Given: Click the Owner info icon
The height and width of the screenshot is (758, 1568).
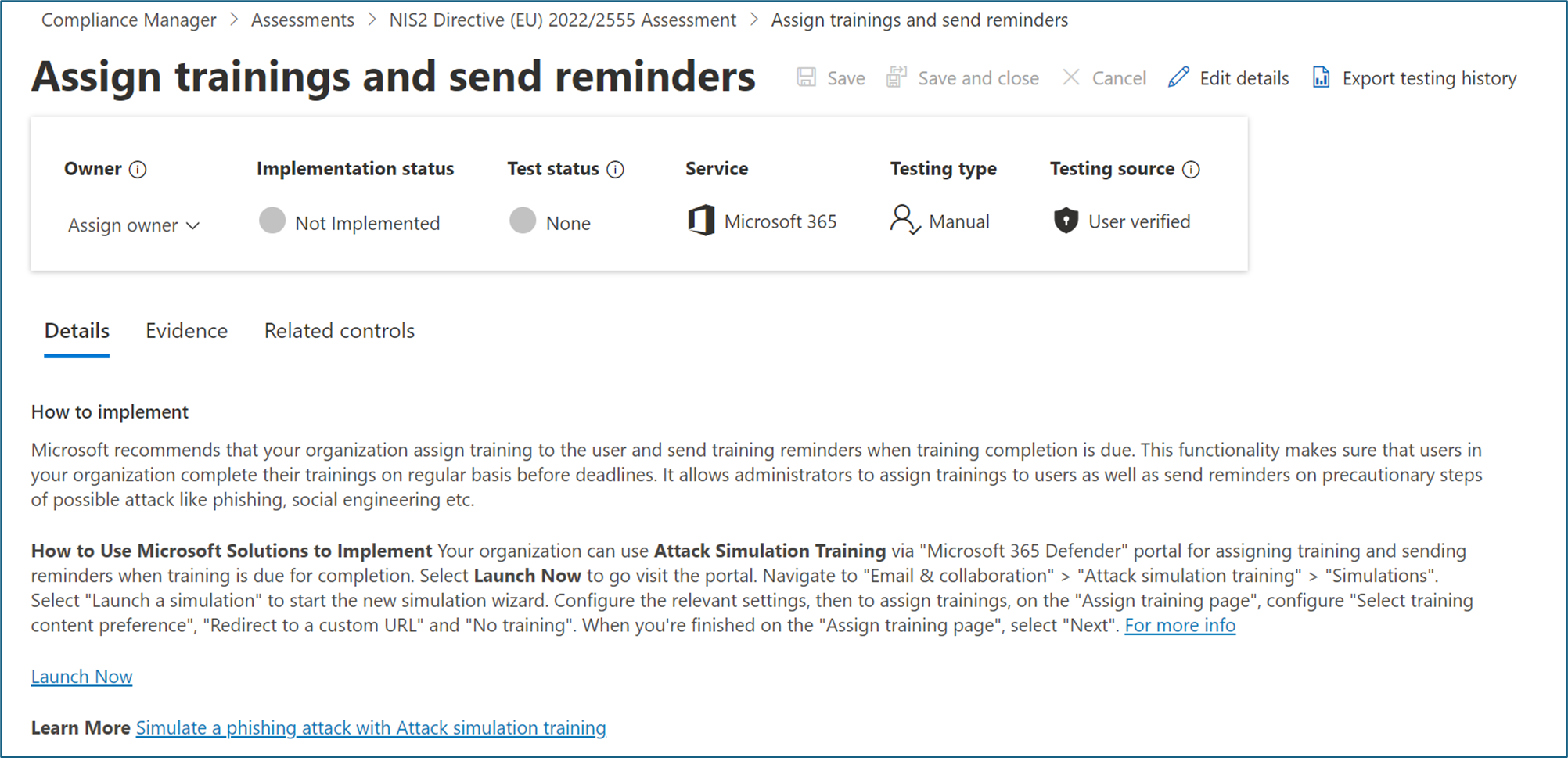Looking at the screenshot, I should pos(138,170).
